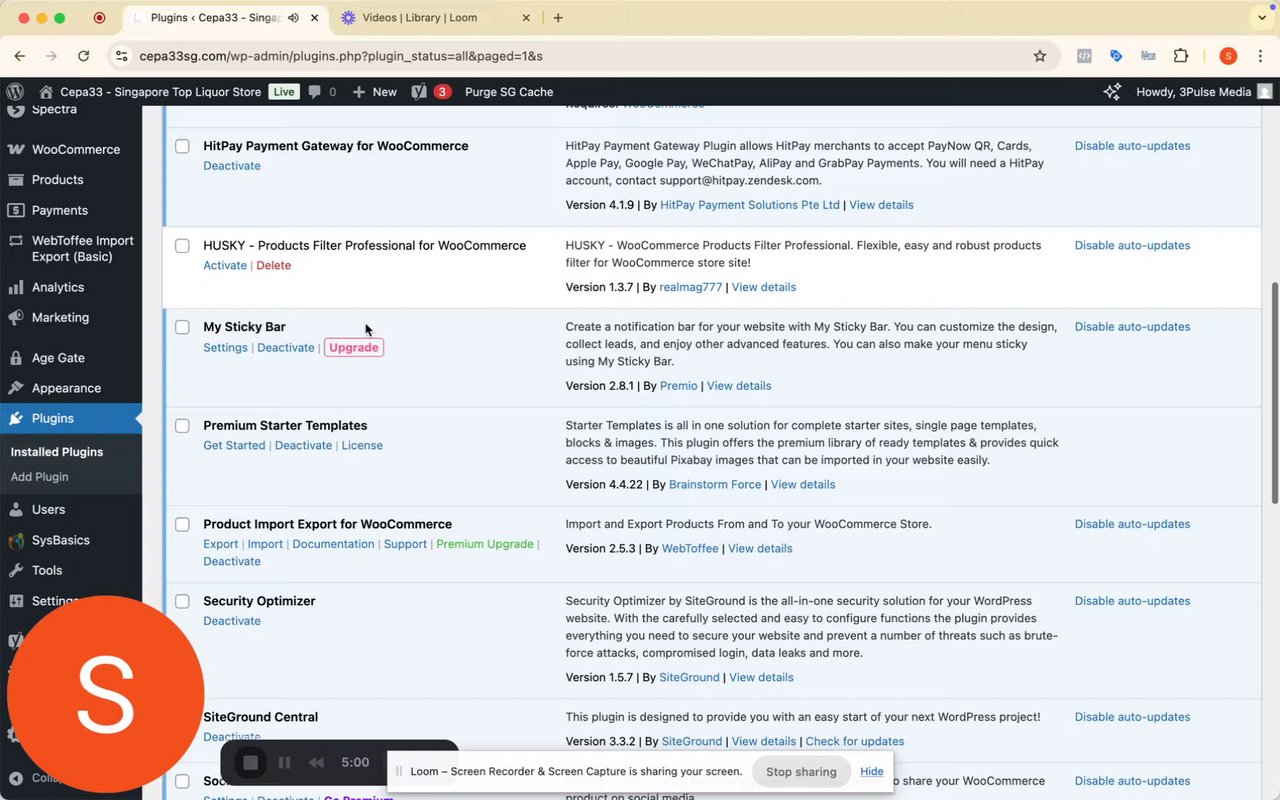This screenshot has height=800, width=1280.
Task: Open Howdy, 3Pulse Media account menu
Action: [1204, 91]
